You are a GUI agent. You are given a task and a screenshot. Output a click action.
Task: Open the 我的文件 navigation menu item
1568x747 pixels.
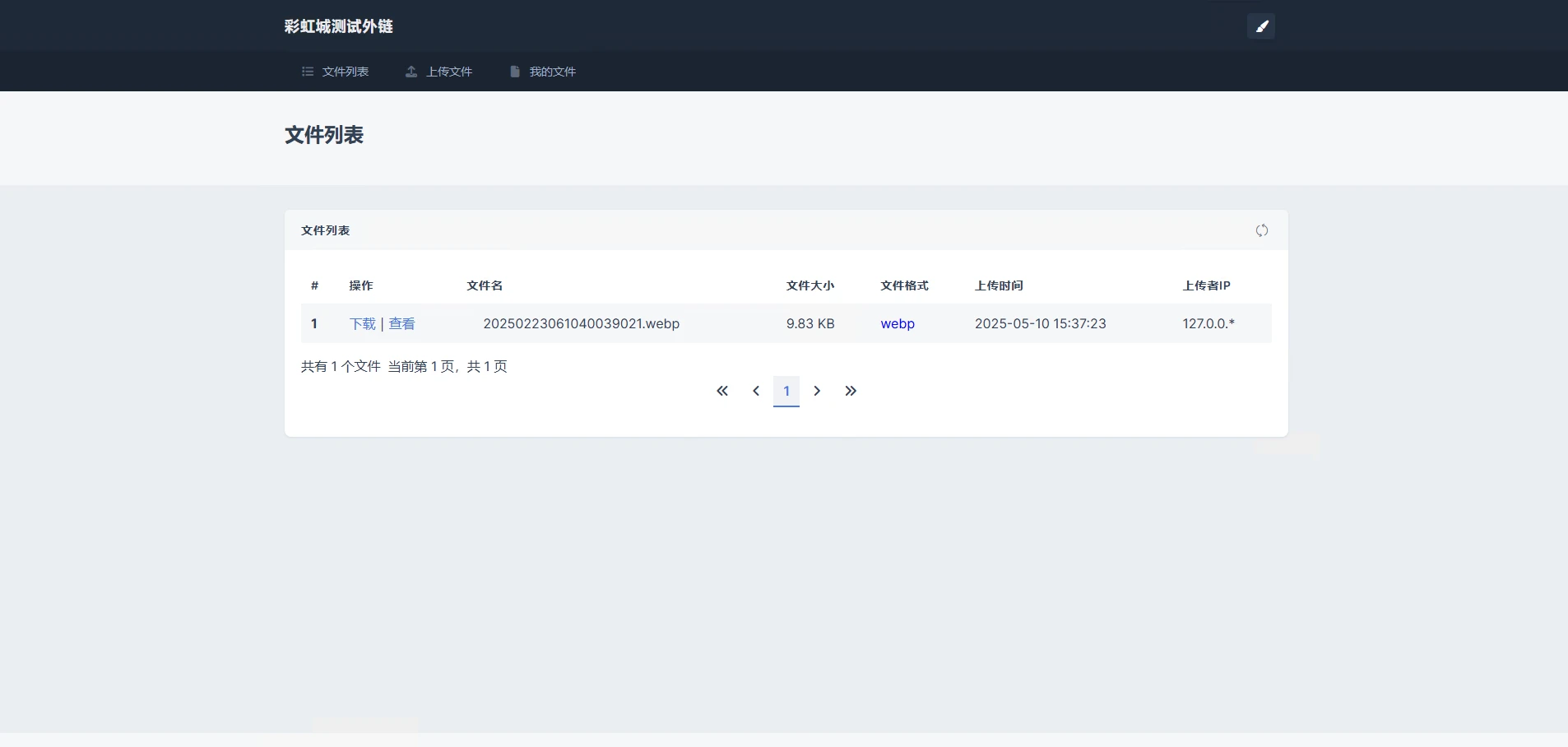[542, 72]
